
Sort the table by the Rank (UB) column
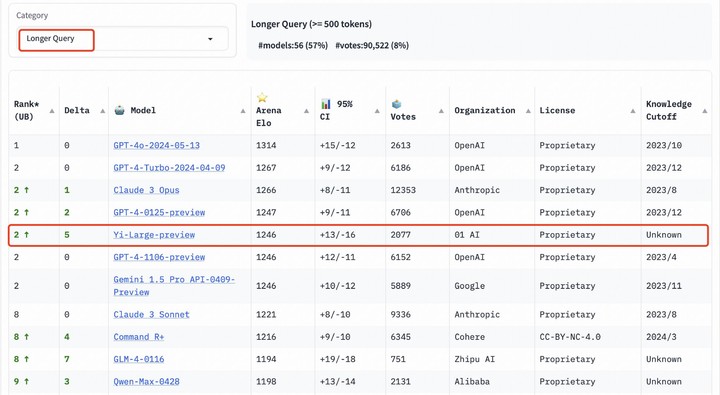point(52,111)
